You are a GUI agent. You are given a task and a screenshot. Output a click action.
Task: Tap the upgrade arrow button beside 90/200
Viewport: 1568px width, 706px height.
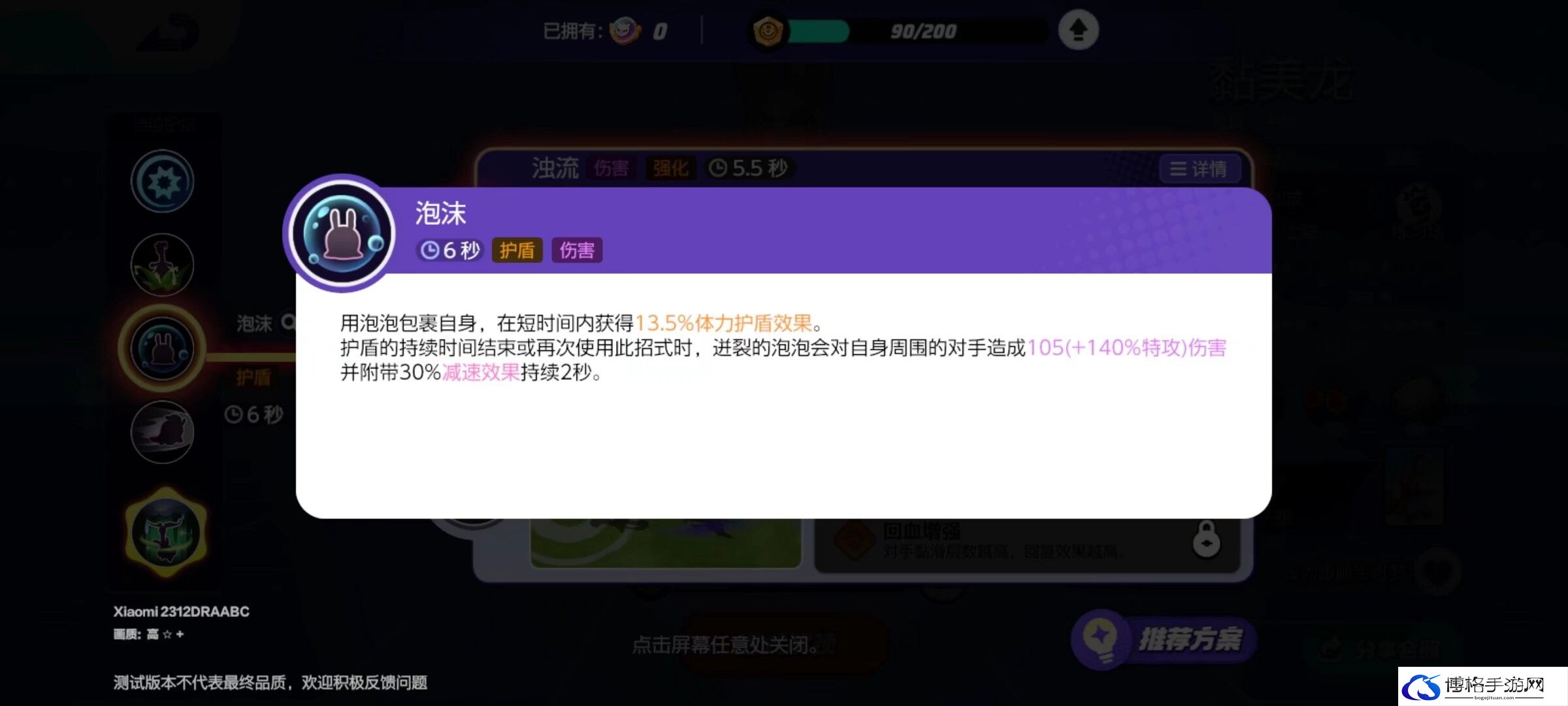click(1078, 30)
